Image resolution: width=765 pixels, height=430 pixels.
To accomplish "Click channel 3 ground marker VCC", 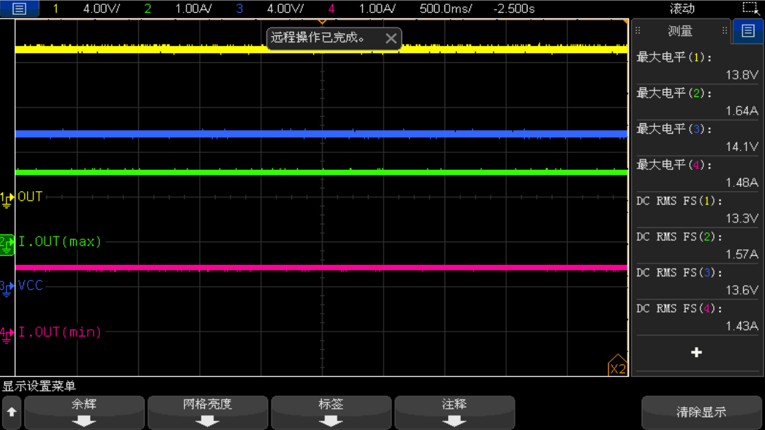I will pyautogui.click(x=6, y=288).
